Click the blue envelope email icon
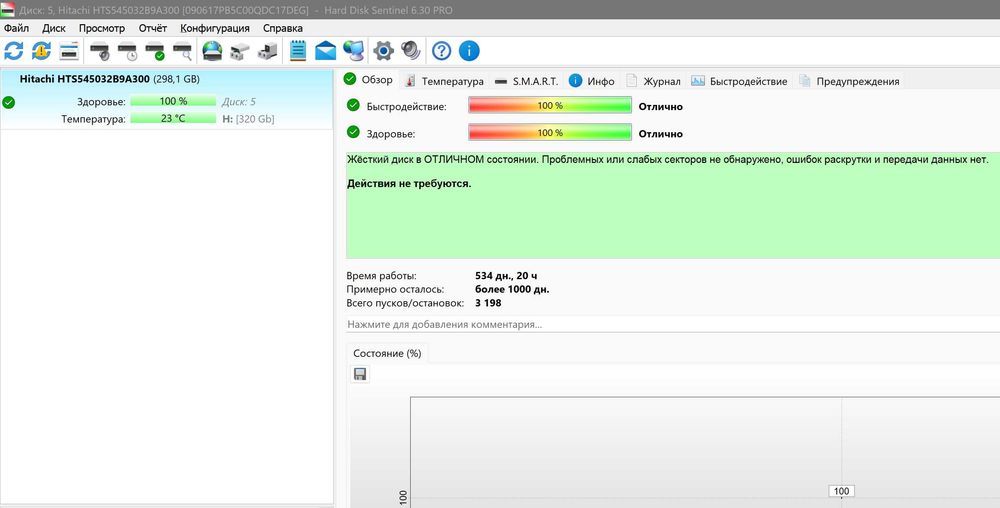 click(326, 51)
